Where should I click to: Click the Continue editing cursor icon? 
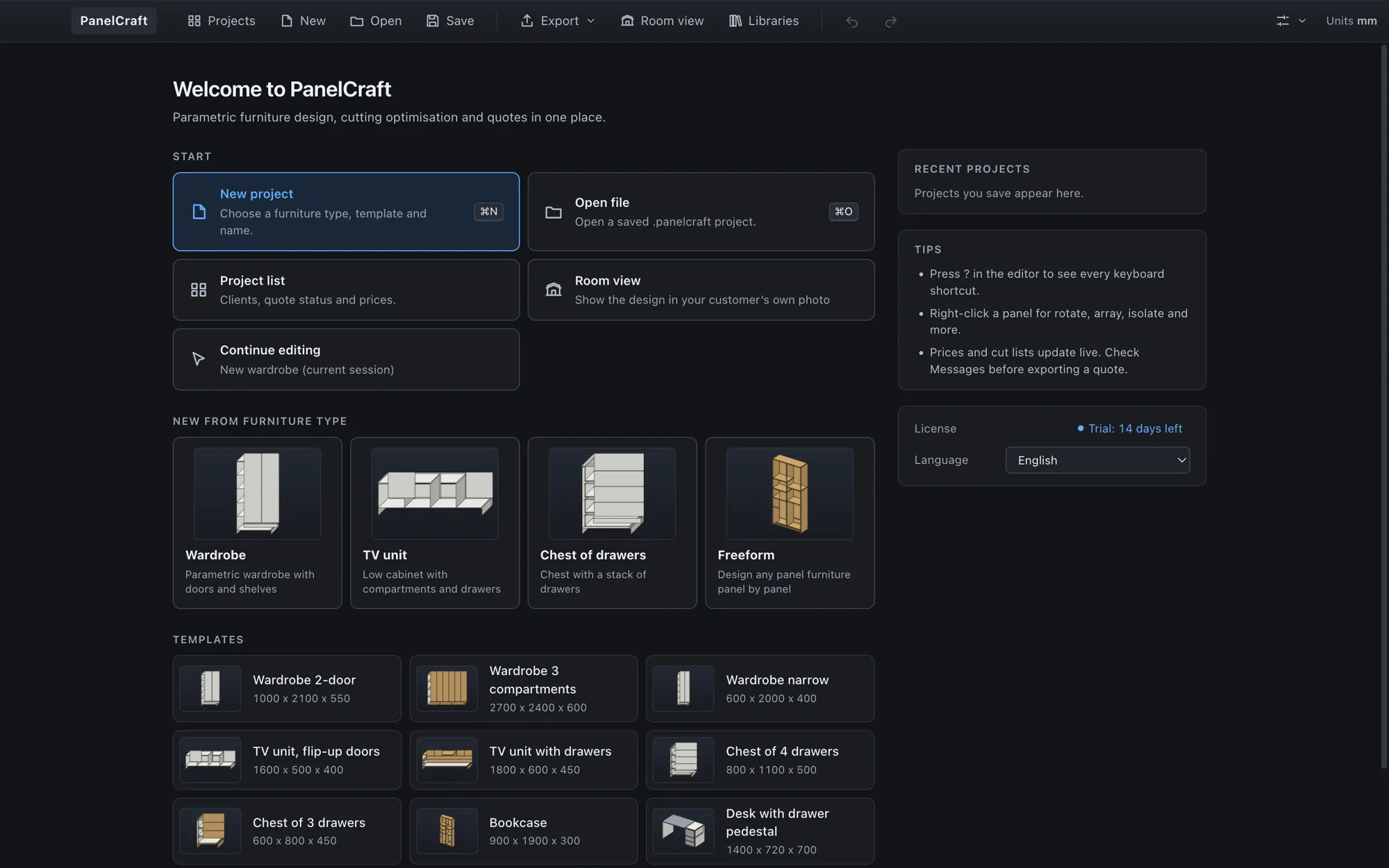tap(199, 359)
